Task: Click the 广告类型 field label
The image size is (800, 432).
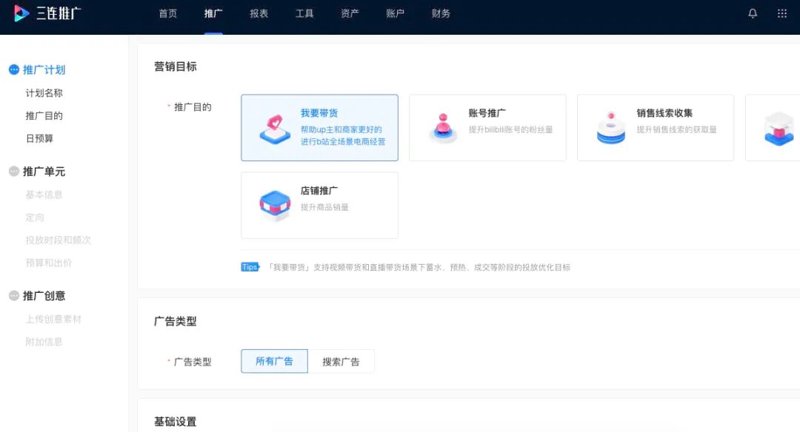Action: click(192, 362)
